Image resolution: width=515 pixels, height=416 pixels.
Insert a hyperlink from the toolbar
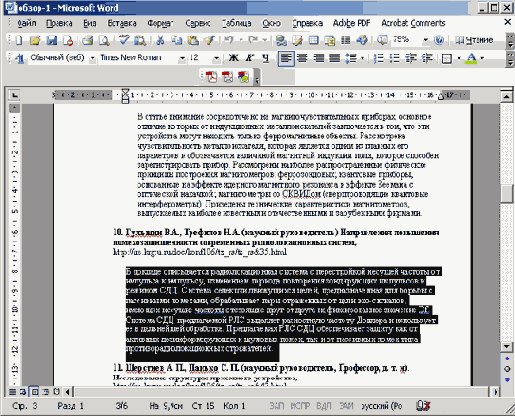tap(281, 40)
